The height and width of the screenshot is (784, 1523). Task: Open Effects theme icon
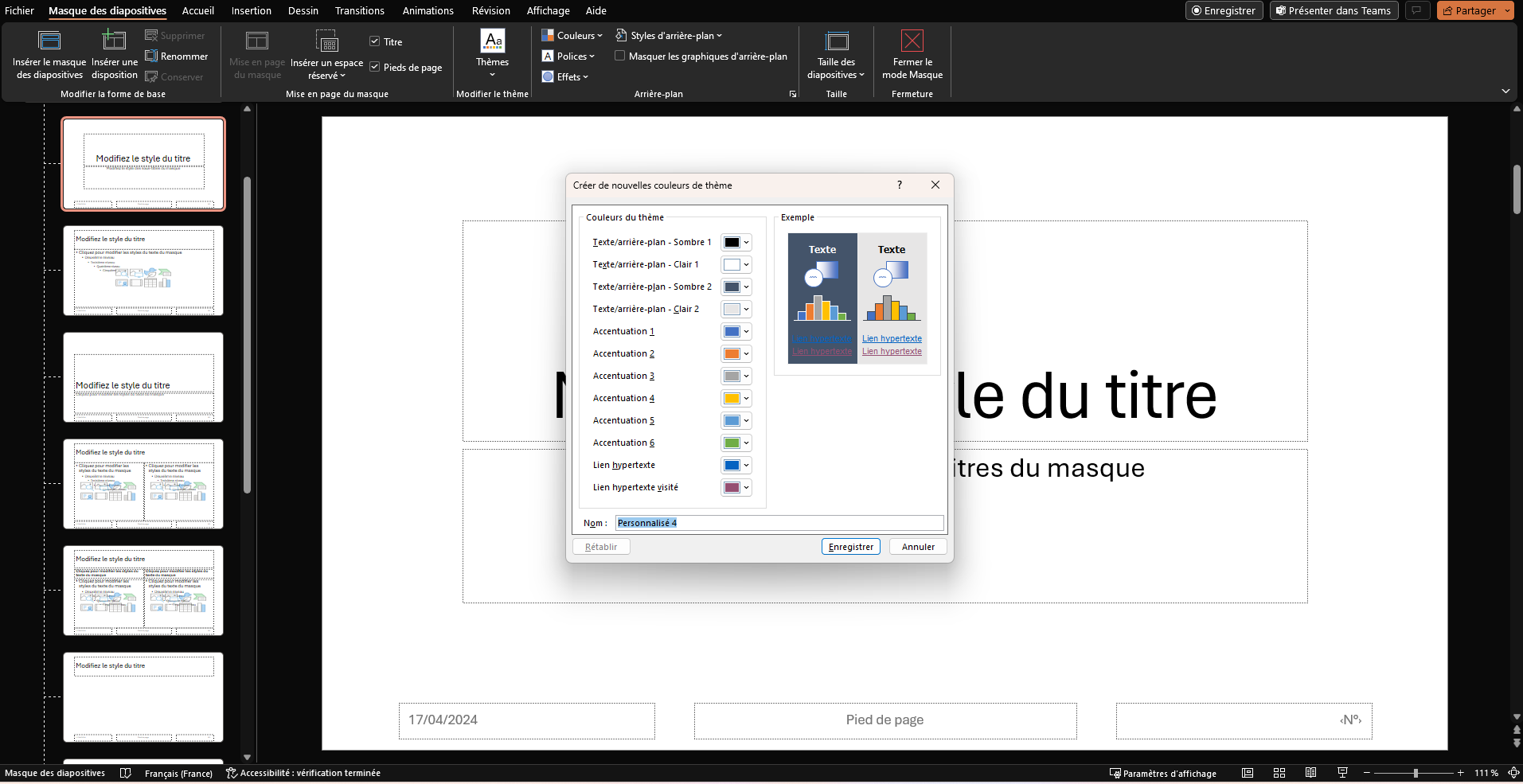pyautogui.click(x=548, y=77)
